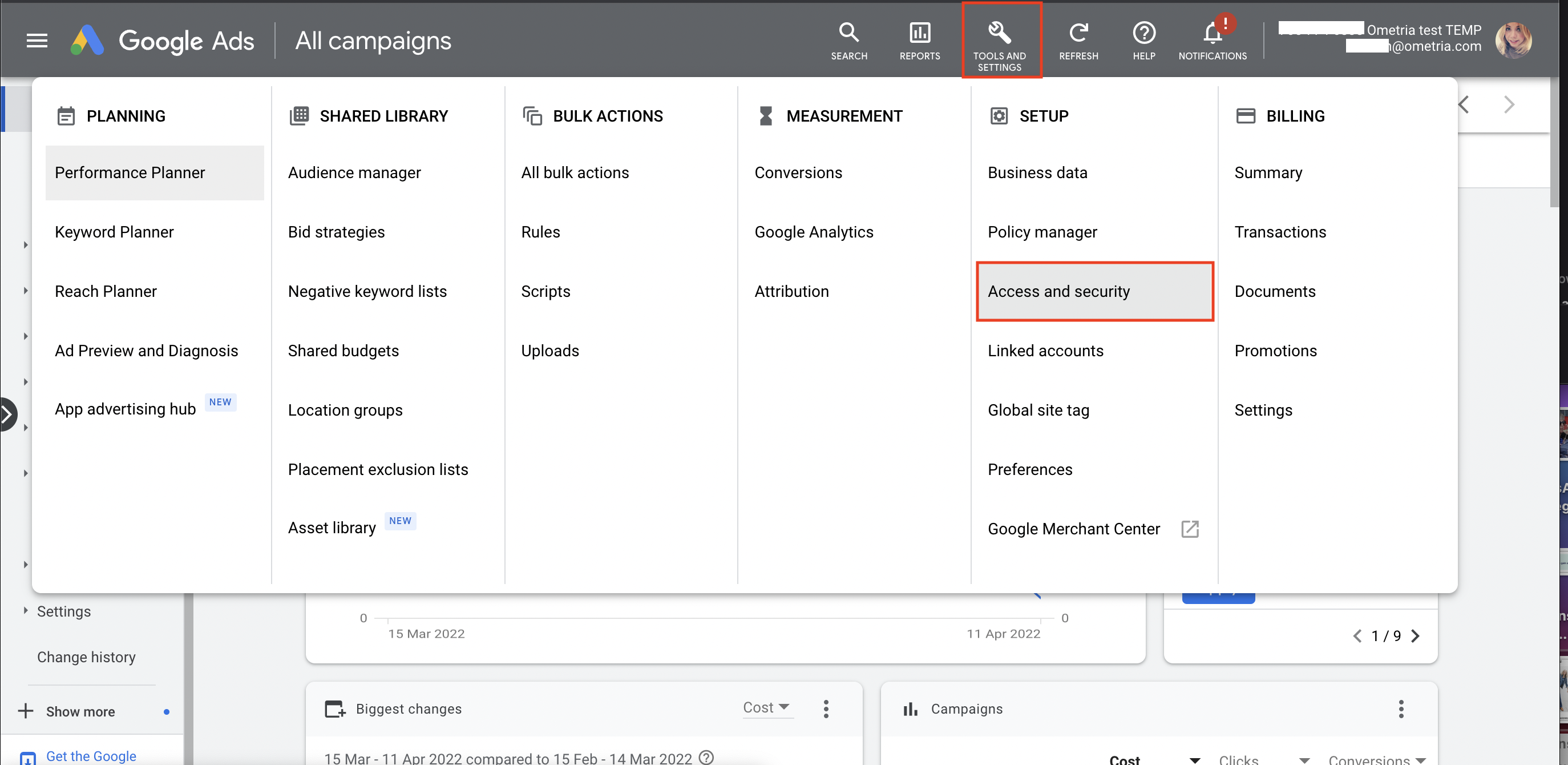Go to previous card page 1/9
Image resolution: width=1568 pixels, height=765 pixels.
pos(1357,636)
